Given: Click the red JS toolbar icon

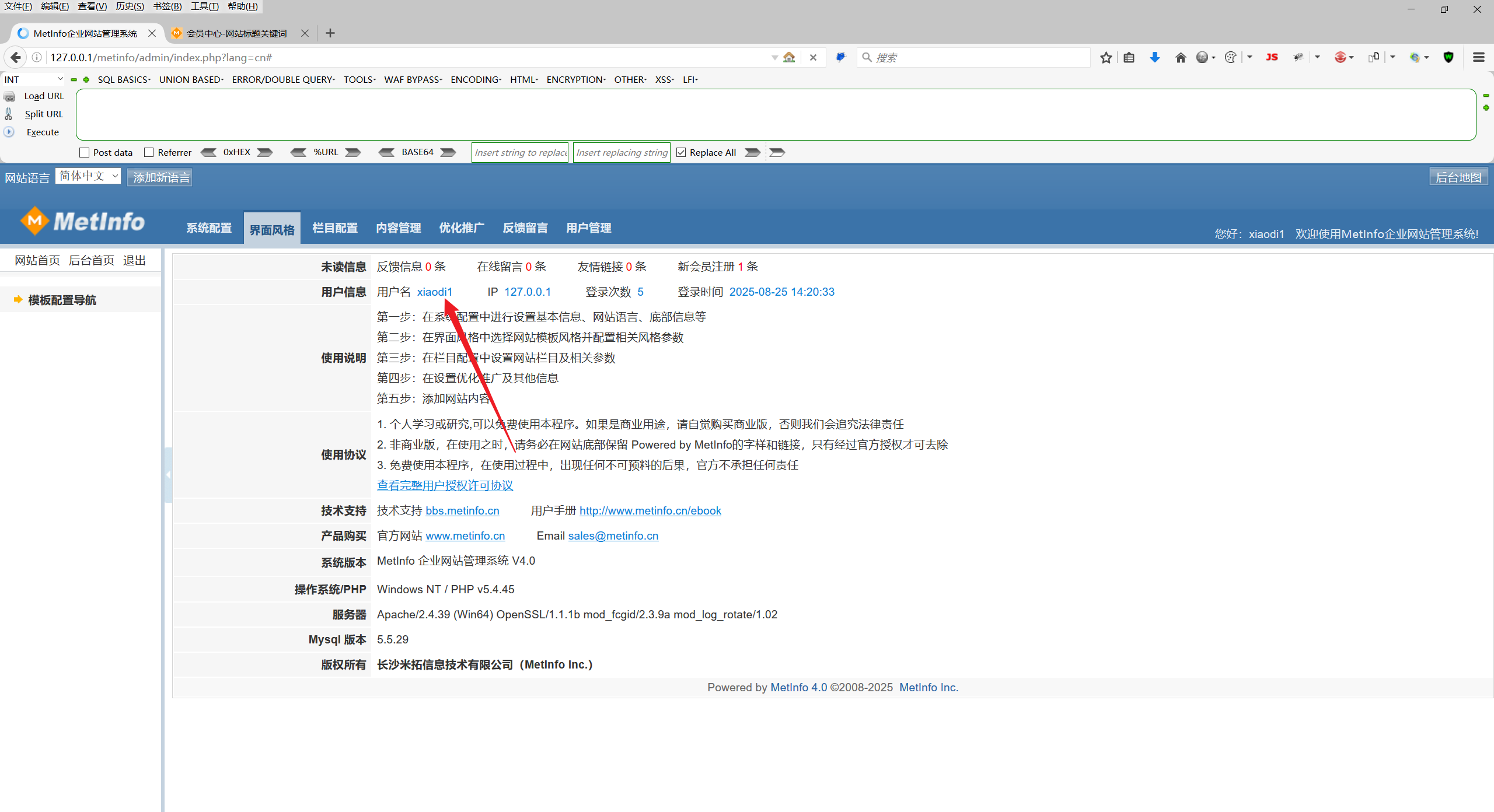Looking at the screenshot, I should [x=1272, y=57].
